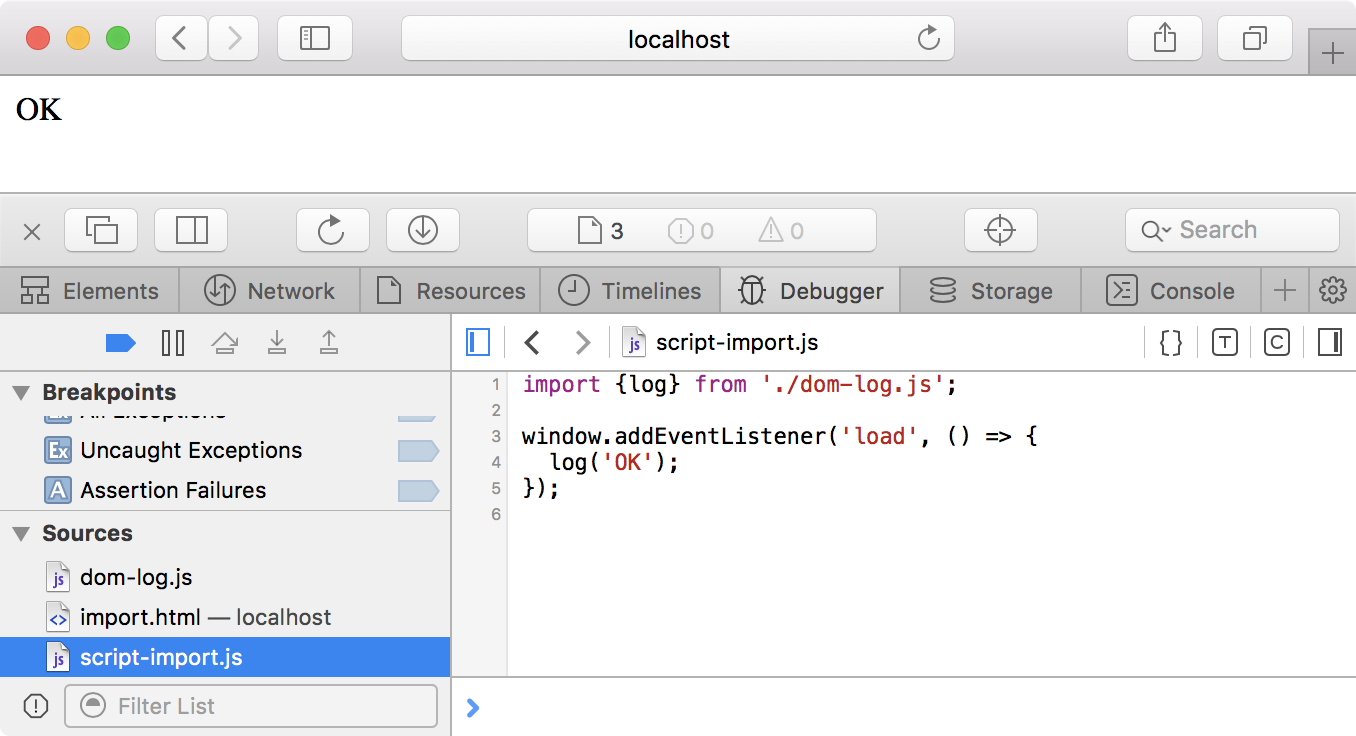
Task: Switch to the Network tab
Action: pos(270,291)
